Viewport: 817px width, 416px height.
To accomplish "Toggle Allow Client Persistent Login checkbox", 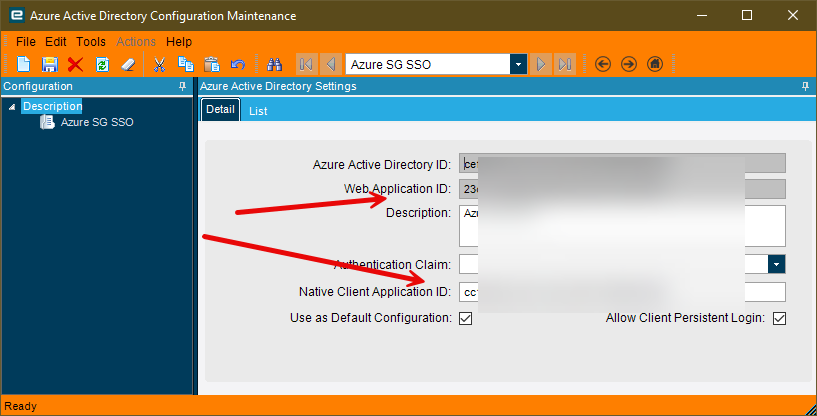I will click(x=779, y=318).
